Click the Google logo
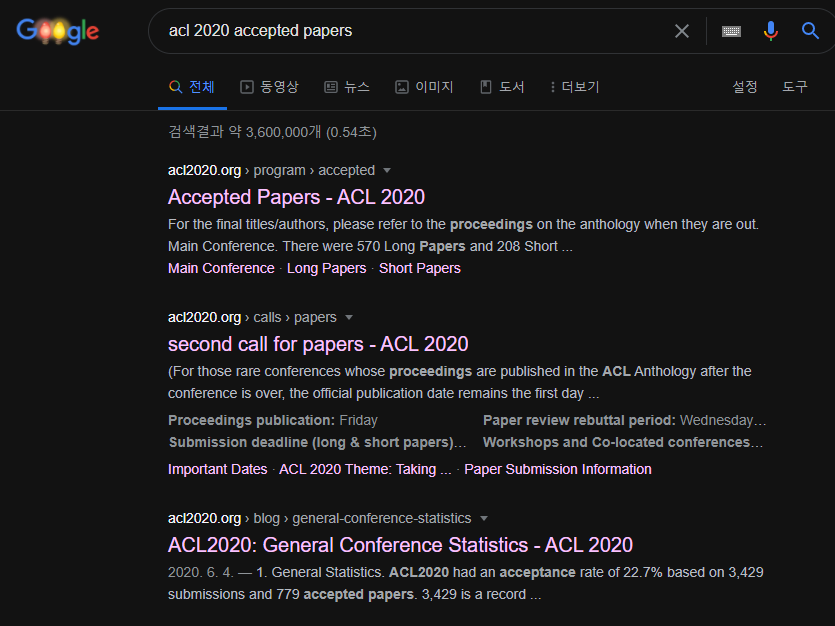This screenshot has height=626, width=835. pyautogui.click(x=58, y=31)
